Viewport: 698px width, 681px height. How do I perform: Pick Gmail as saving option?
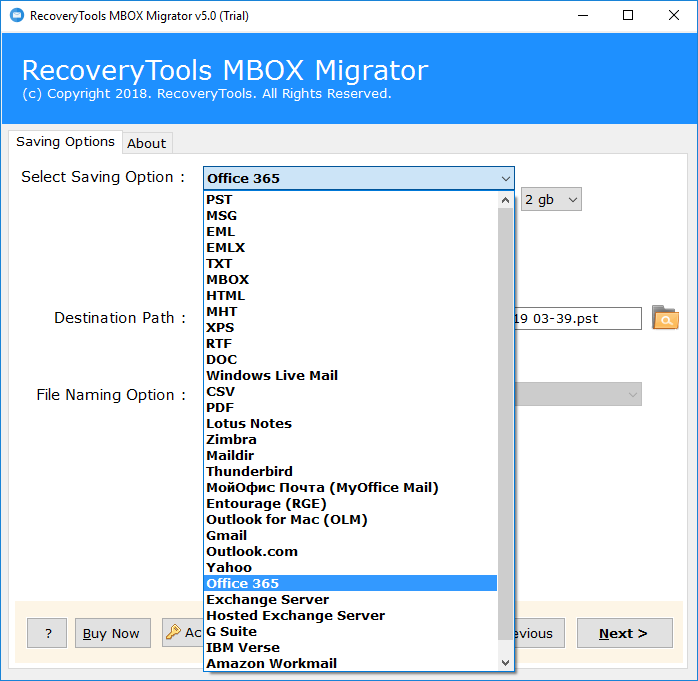(x=350, y=535)
